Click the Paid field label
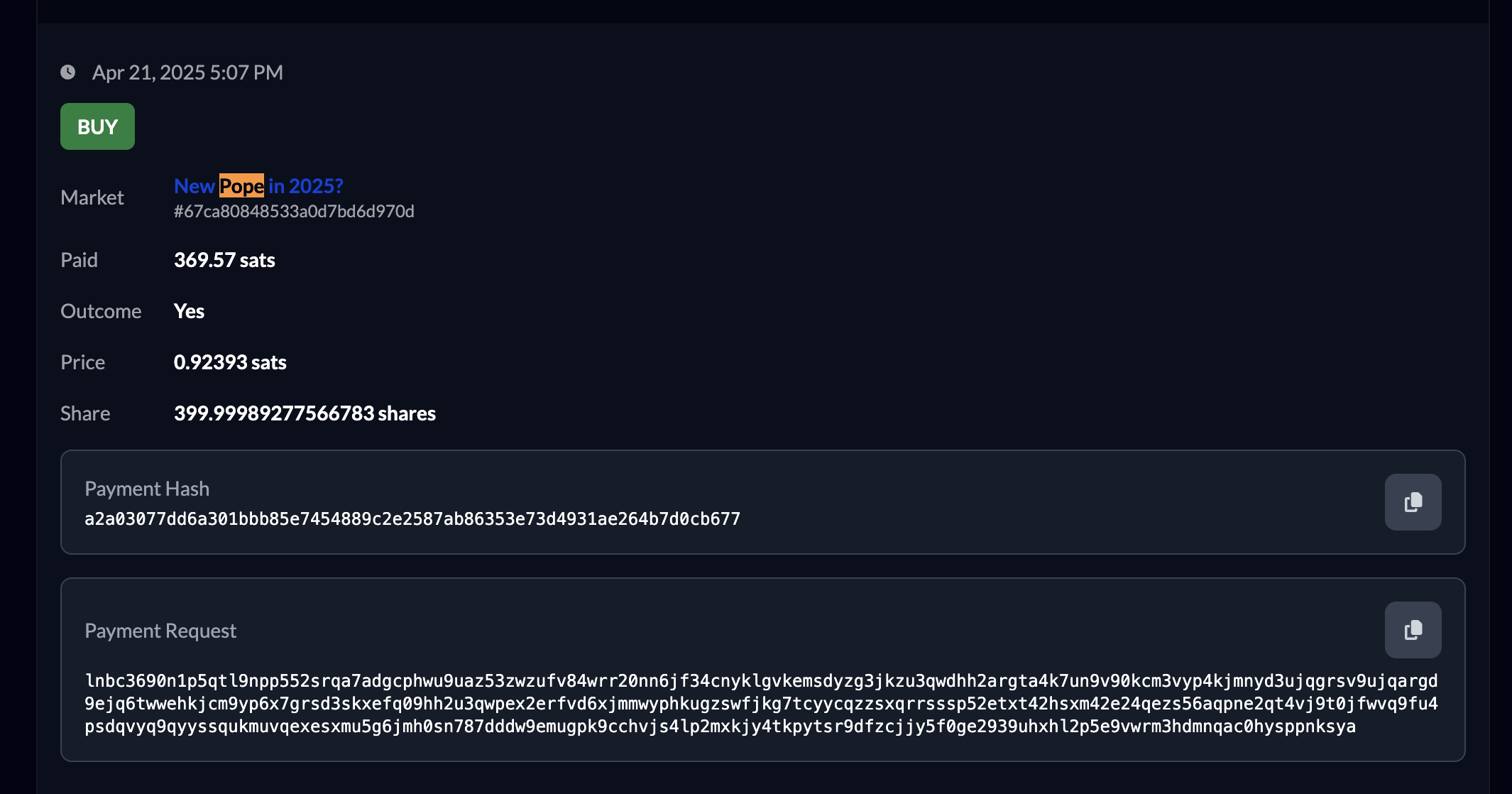1512x794 pixels. pos(79,260)
